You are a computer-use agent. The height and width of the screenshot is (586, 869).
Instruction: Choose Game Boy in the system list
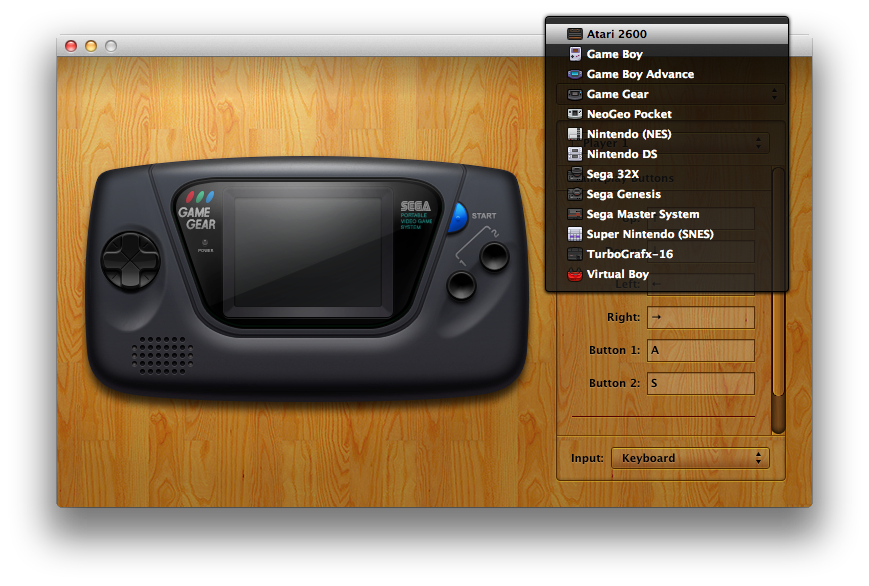point(667,54)
